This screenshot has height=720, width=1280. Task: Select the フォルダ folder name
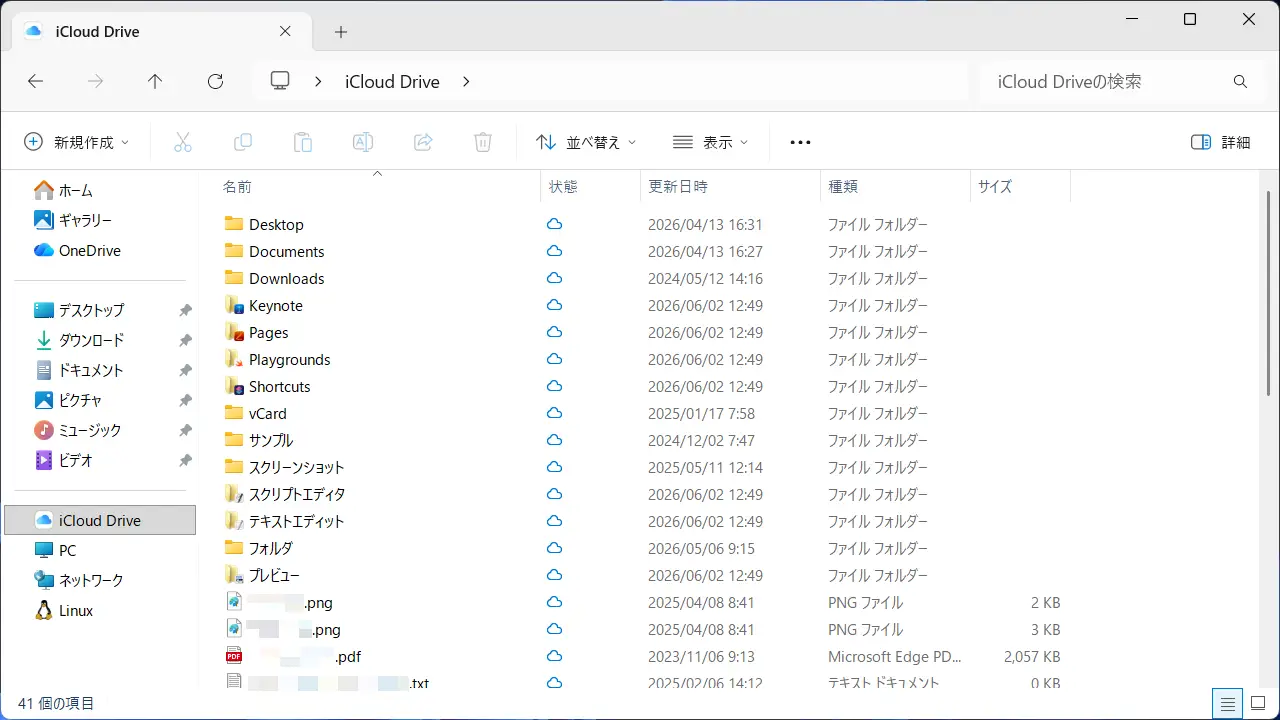coord(271,548)
